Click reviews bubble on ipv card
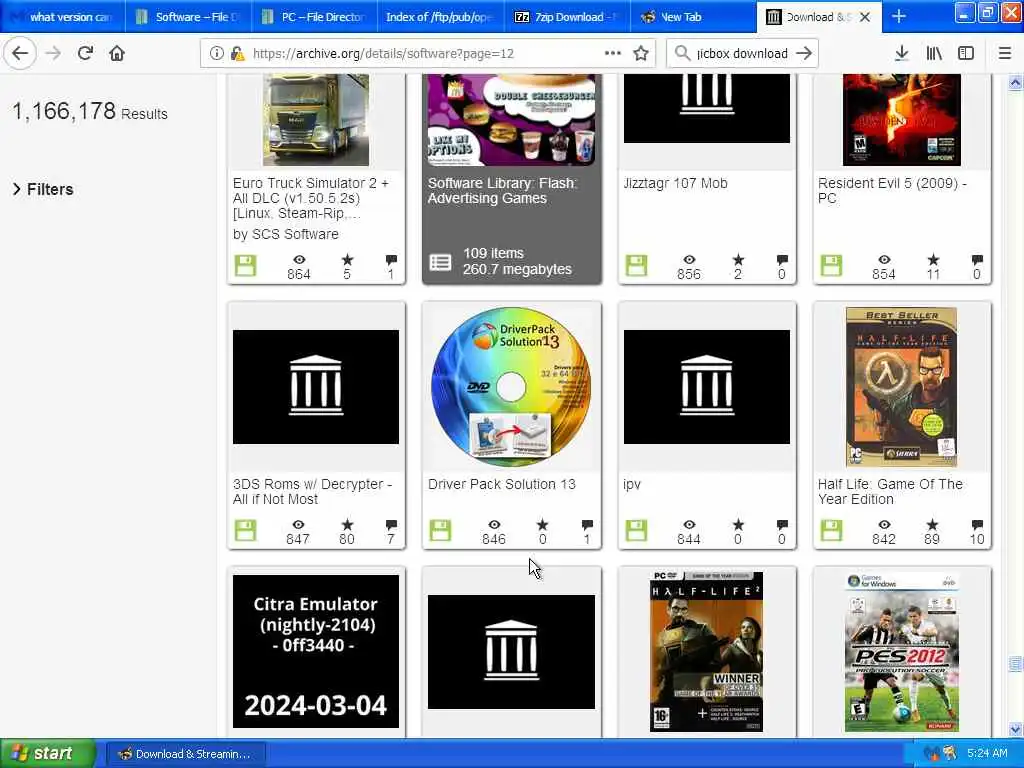Viewport: 1024px width, 768px height. click(x=782, y=524)
